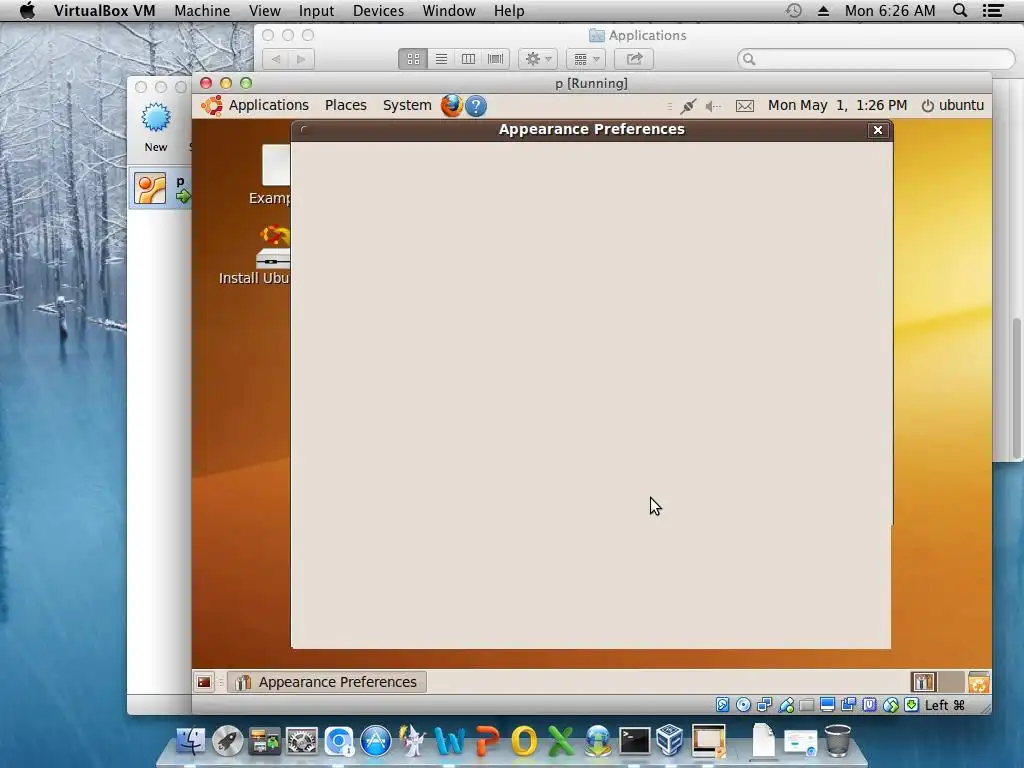This screenshot has width=1024, height=768.
Task: Open the Places menu in Ubuntu panel
Action: pyautogui.click(x=345, y=105)
